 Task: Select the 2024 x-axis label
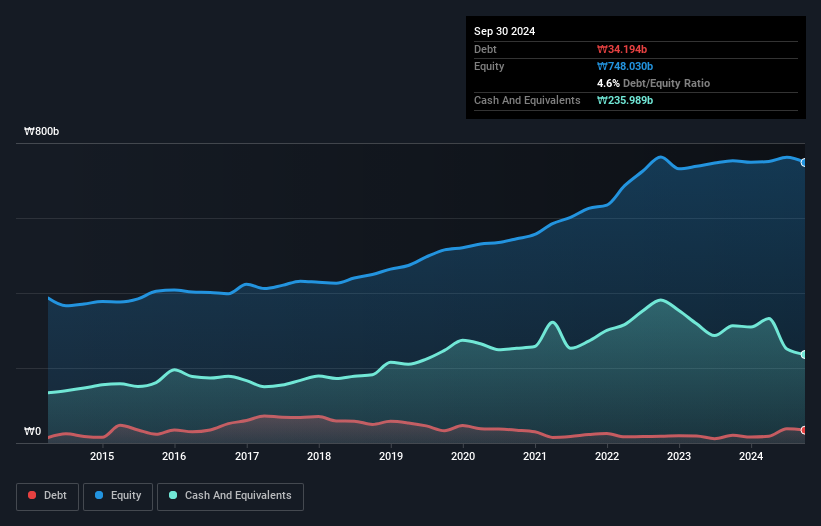pyautogui.click(x=751, y=456)
